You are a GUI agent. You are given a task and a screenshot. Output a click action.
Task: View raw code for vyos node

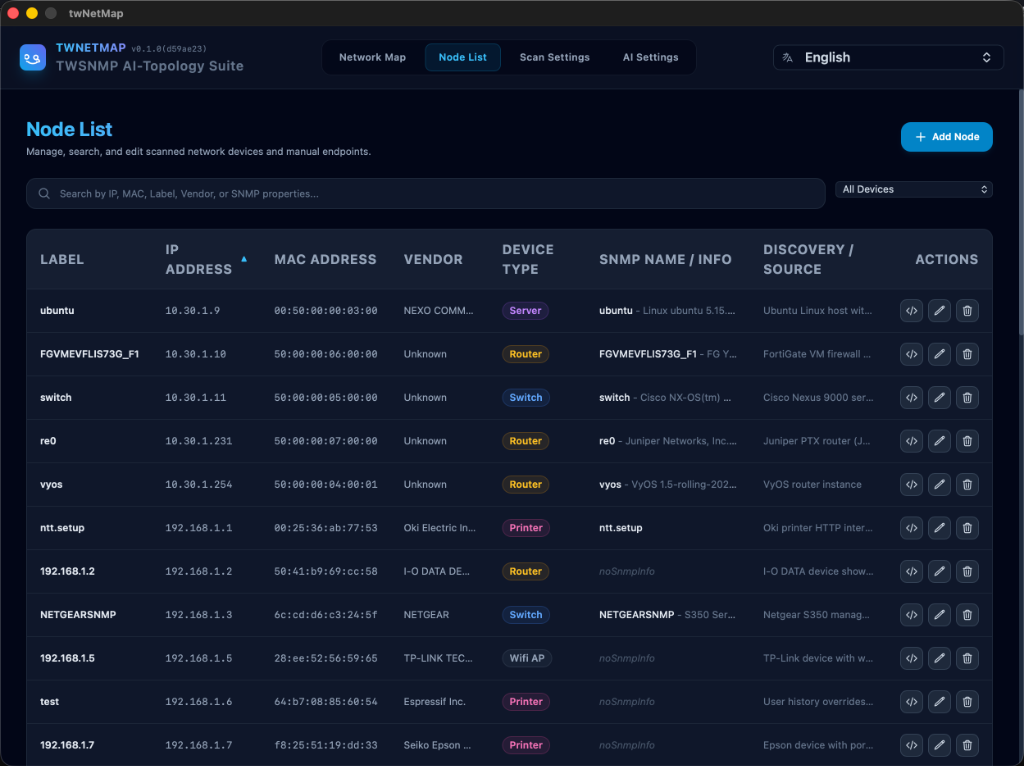[x=911, y=485]
